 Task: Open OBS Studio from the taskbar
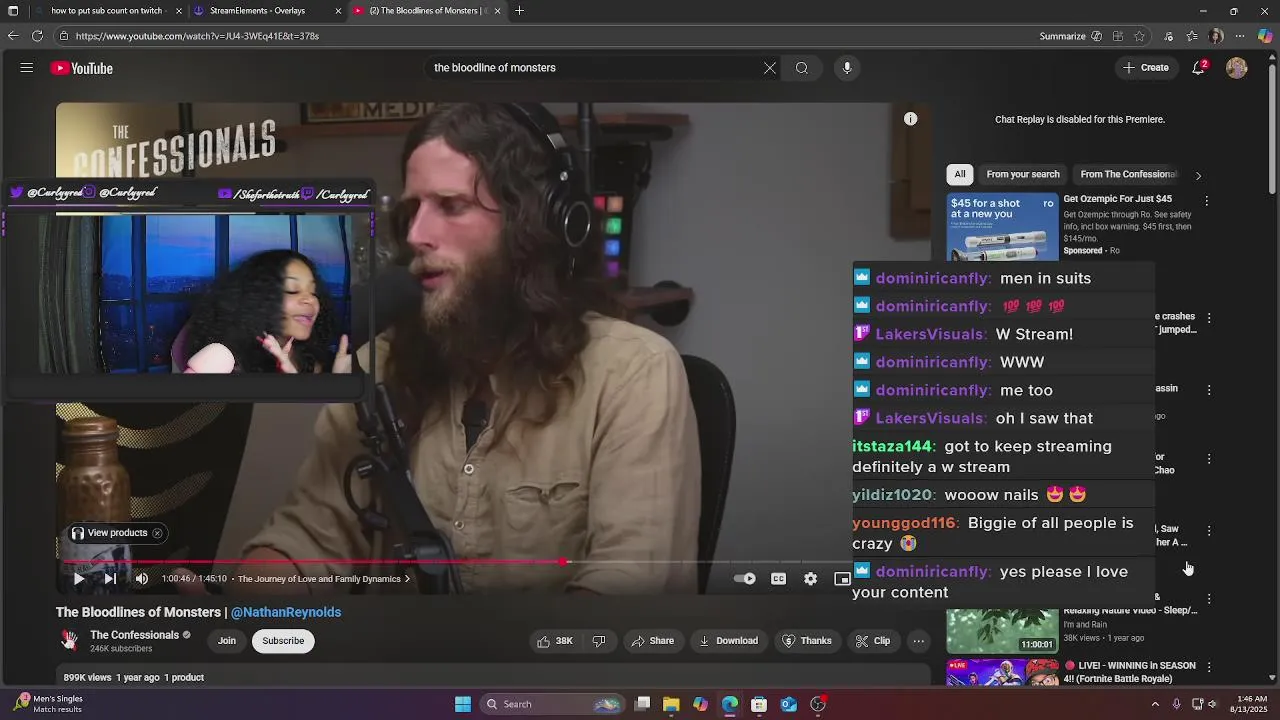click(818, 704)
